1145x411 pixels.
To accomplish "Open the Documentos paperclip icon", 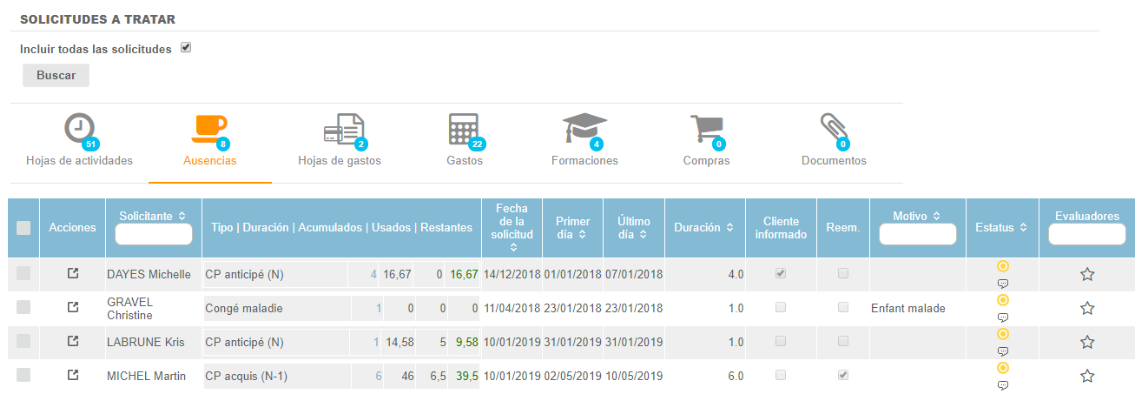I will click(x=833, y=129).
